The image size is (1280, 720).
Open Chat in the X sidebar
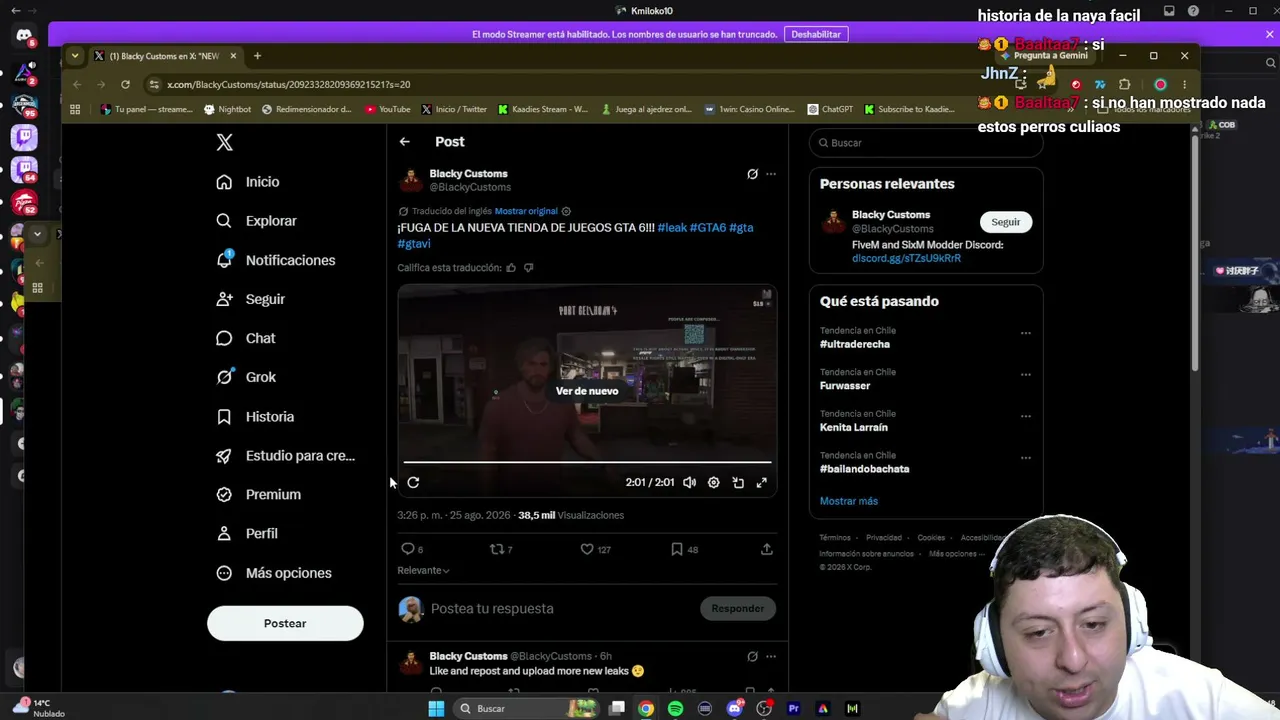246,338
